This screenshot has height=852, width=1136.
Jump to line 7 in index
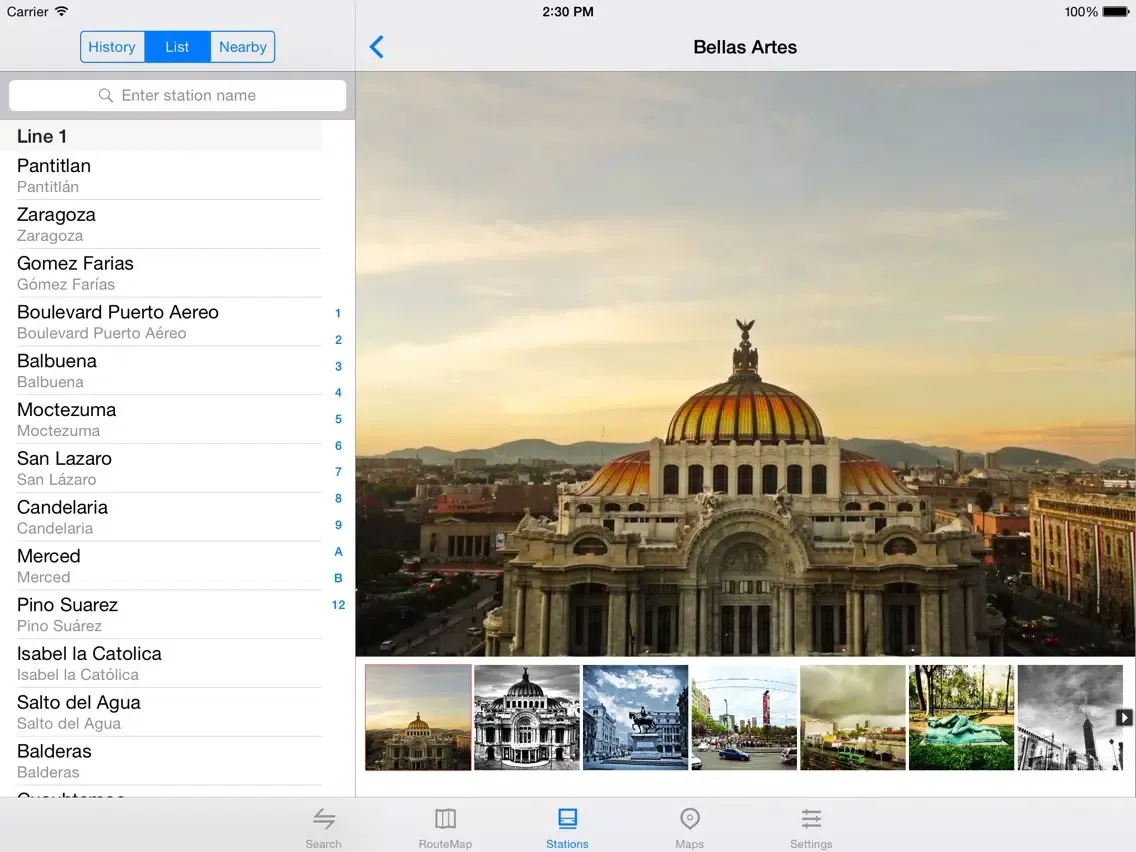pyautogui.click(x=338, y=472)
